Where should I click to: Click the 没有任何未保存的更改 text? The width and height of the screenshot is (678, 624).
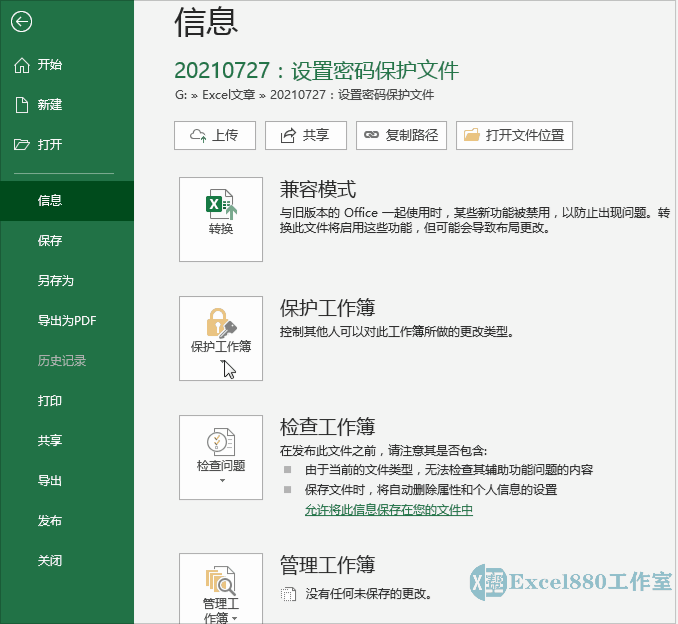pos(369,594)
